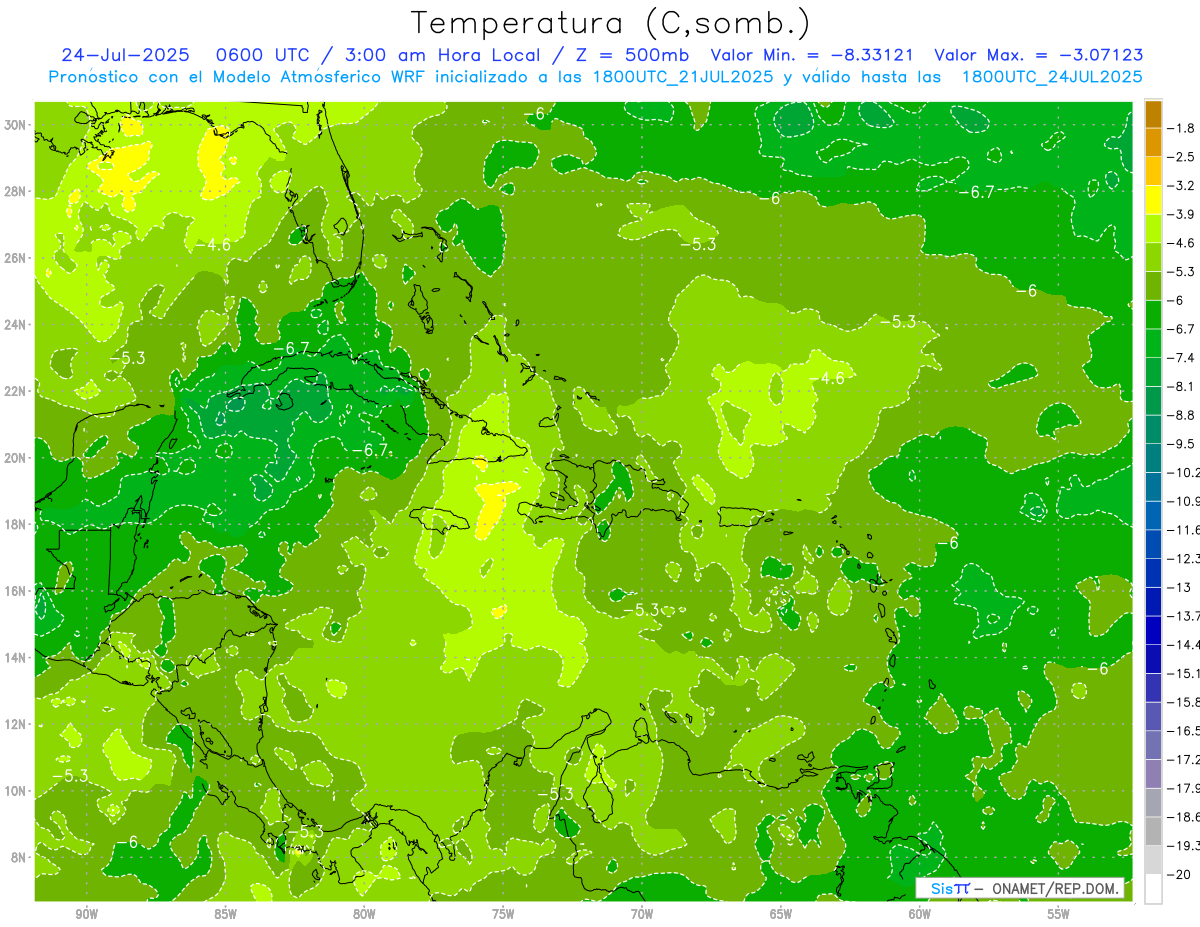Screen dimensions: 1200x927
Task: Click the white swatch below -20 on colorbar
Action: tap(1153, 889)
